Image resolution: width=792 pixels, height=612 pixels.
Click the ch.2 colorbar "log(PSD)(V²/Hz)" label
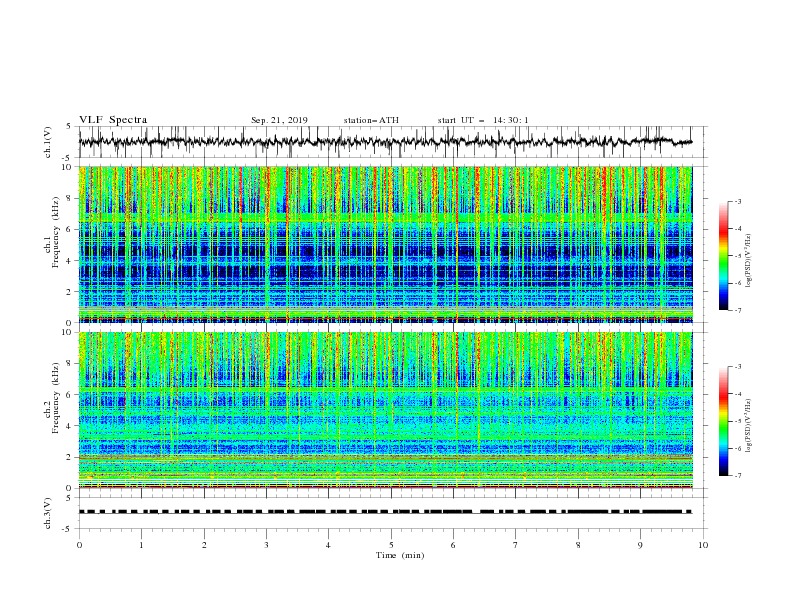click(x=749, y=425)
